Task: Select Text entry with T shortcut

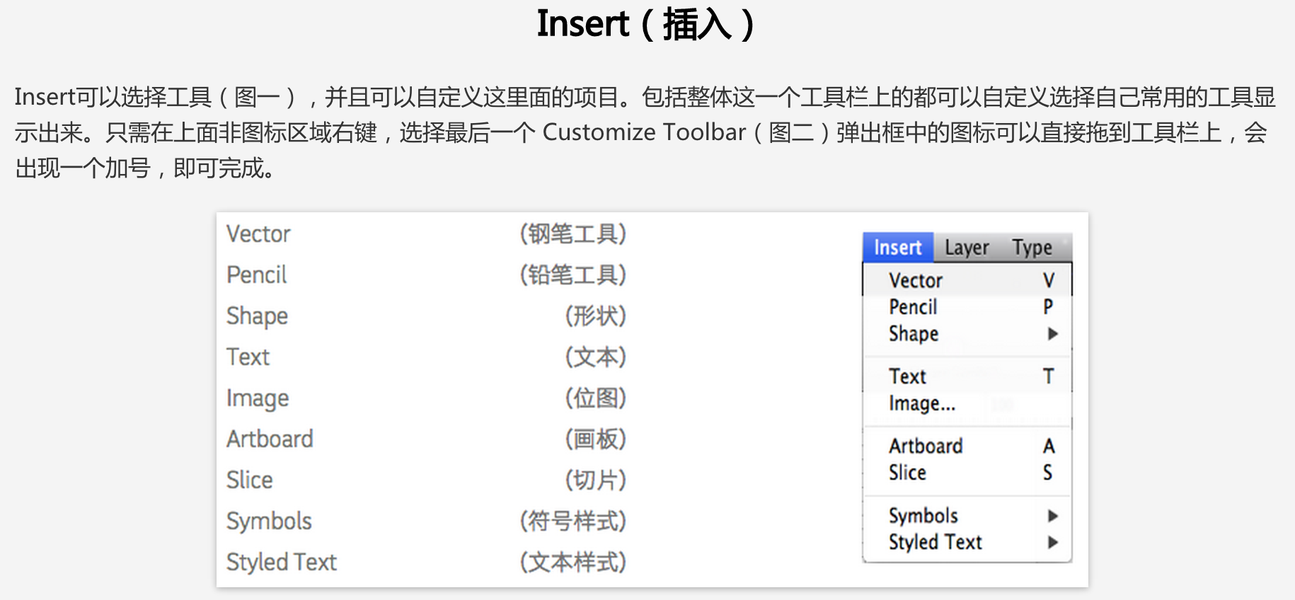Action: point(908,377)
